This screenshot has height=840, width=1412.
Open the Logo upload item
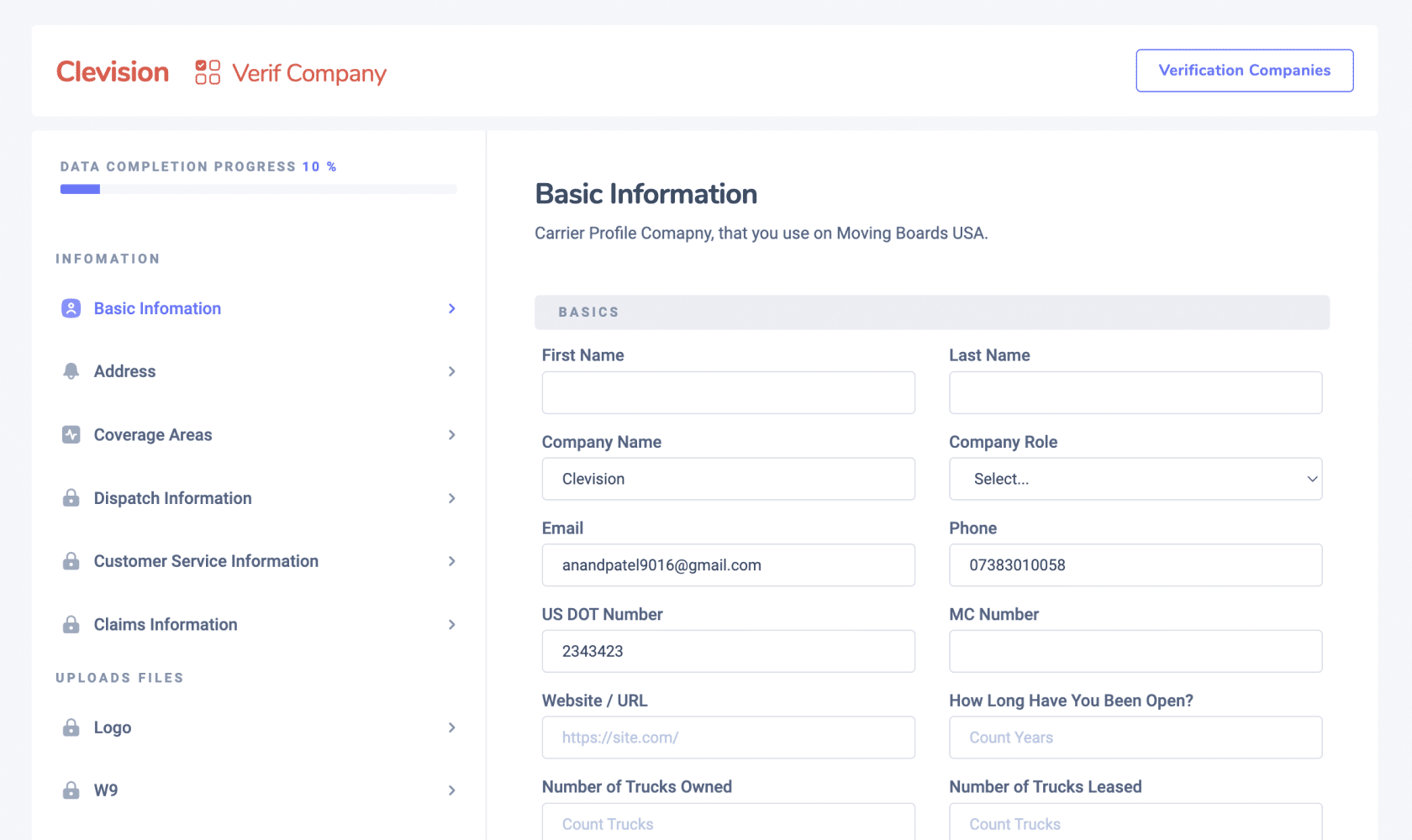point(259,727)
